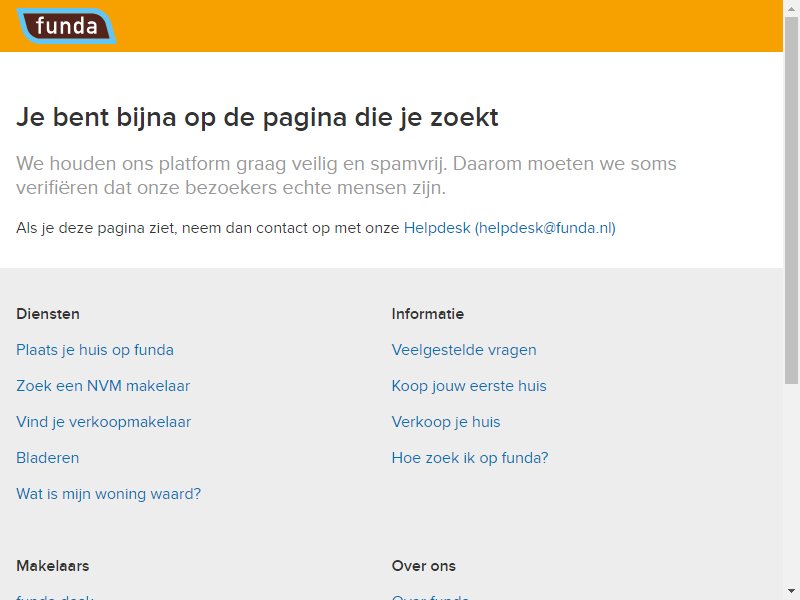
Task: Open 'Veelgestelde vragen' page
Action: point(464,350)
